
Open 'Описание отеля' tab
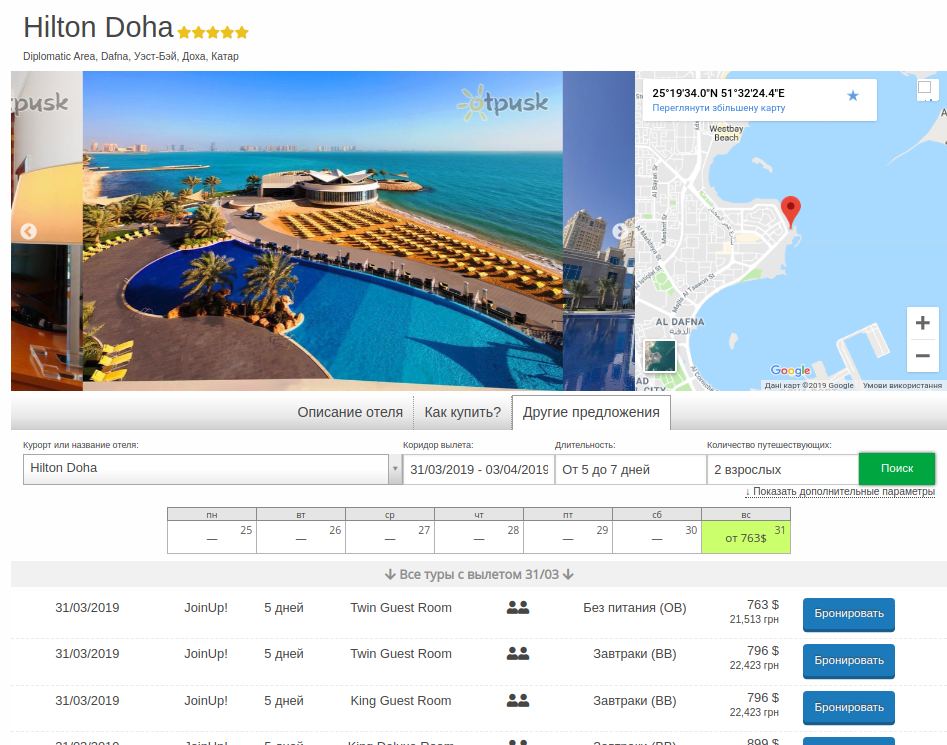(x=350, y=412)
